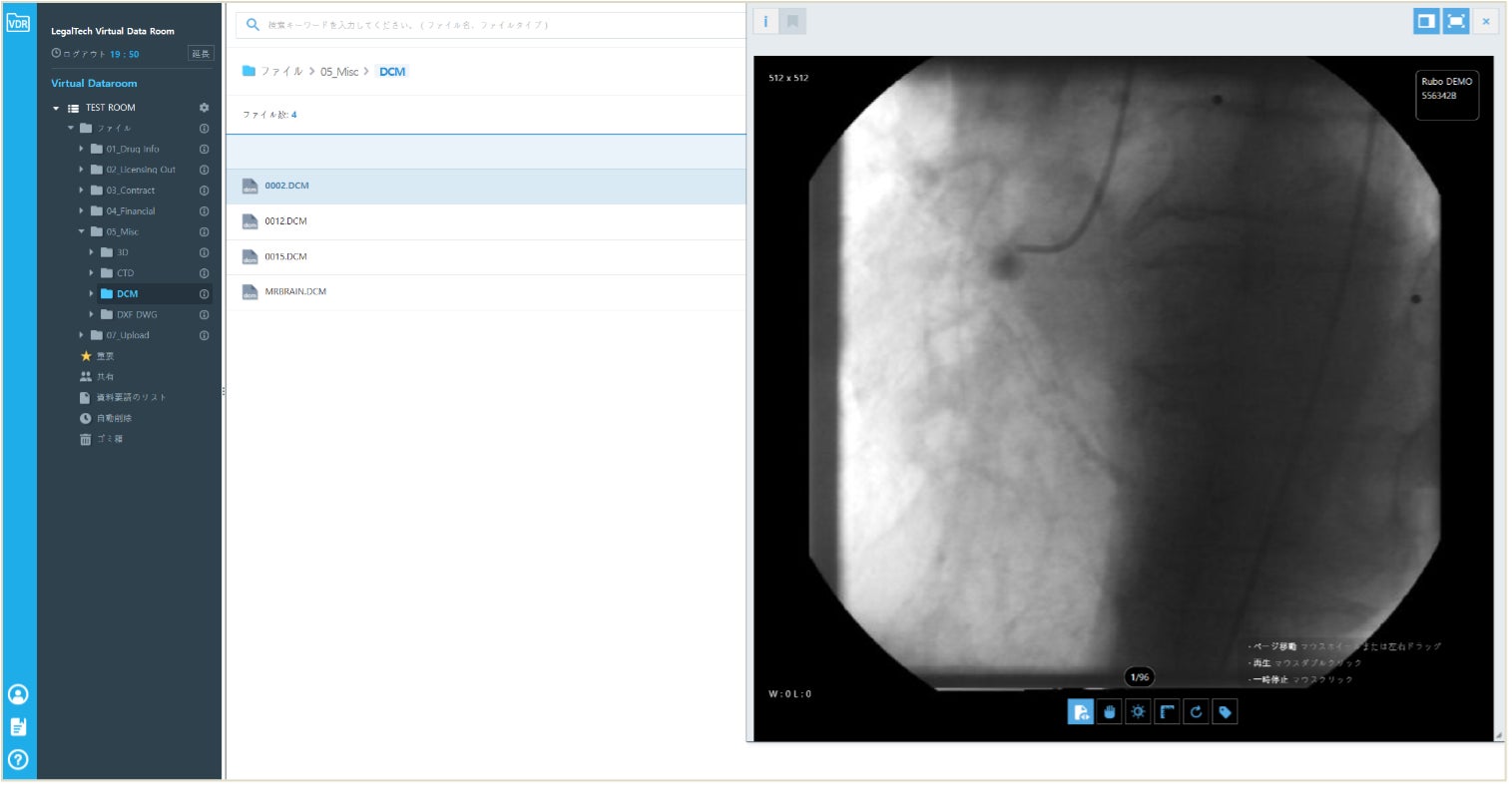Expand the 02_Licensing Out folder arrow
This screenshot has height=786, width=1512.
[x=82, y=170]
